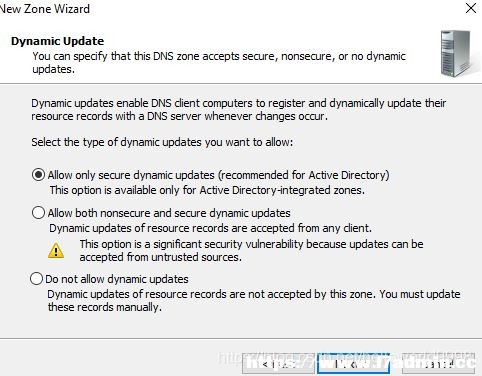Choose the nonsecure and secure dynamic updates radio button
The width and height of the screenshot is (482, 376).
point(38,213)
